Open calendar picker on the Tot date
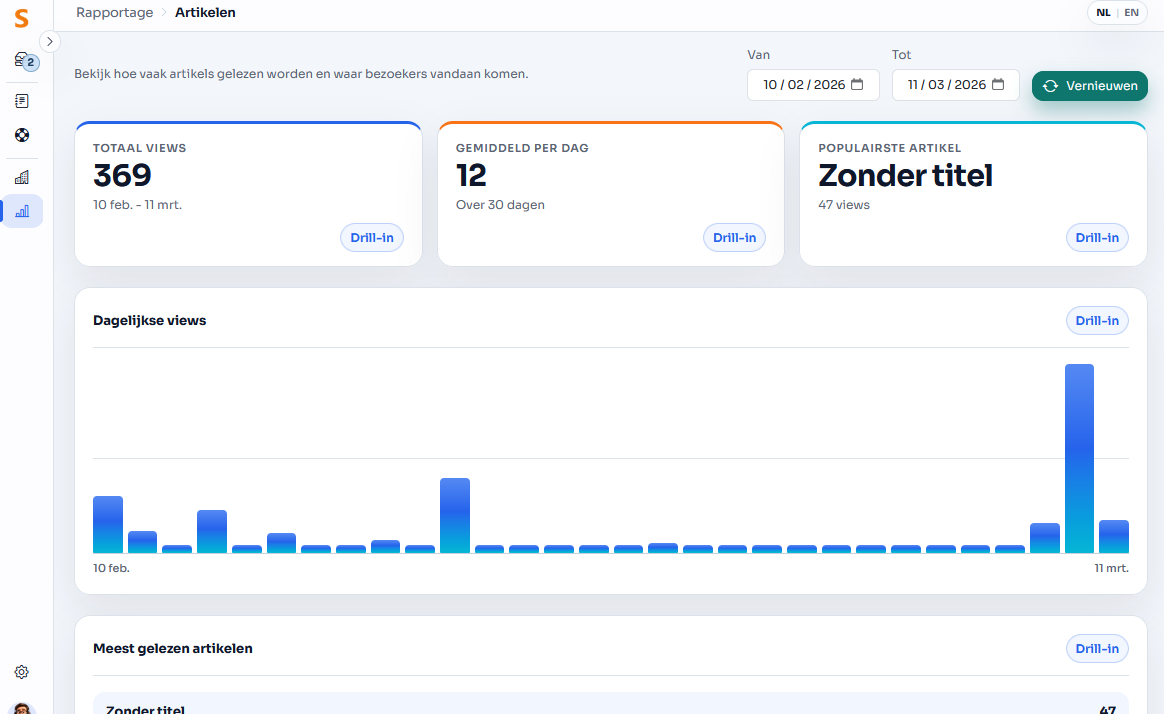This screenshot has height=714, width=1164. (x=997, y=85)
